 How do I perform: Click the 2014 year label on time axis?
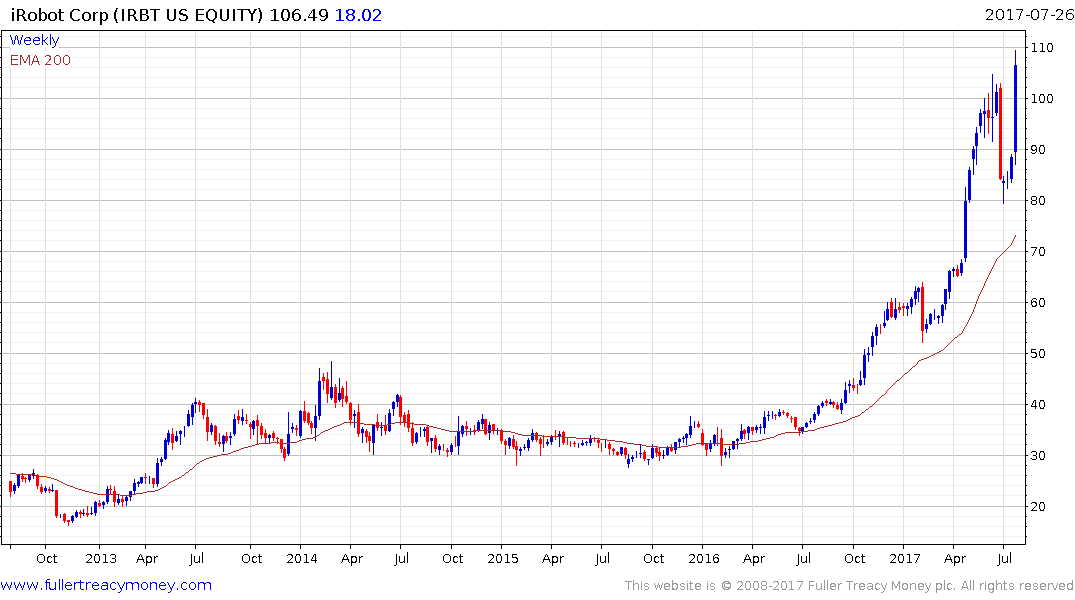tap(302, 558)
